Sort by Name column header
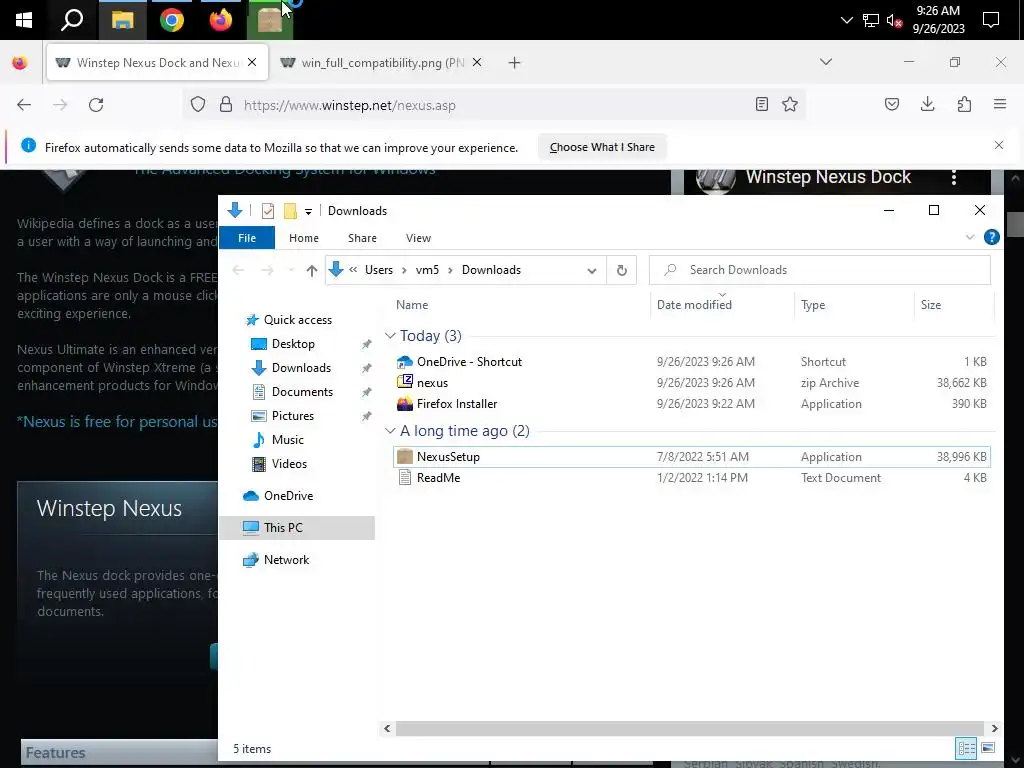The height and width of the screenshot is (768, 1024). click(x=412, y=305)
